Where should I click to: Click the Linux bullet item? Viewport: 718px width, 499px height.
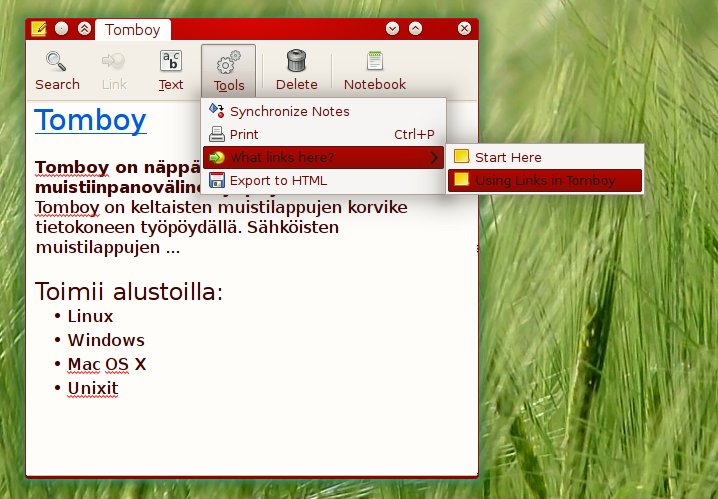[x=90, y=316]
